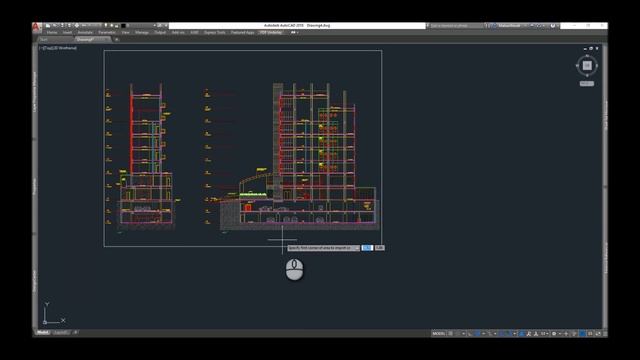Toggle annotation monitor plus icon
Viewport: 640px width, 360px height.
566,333
